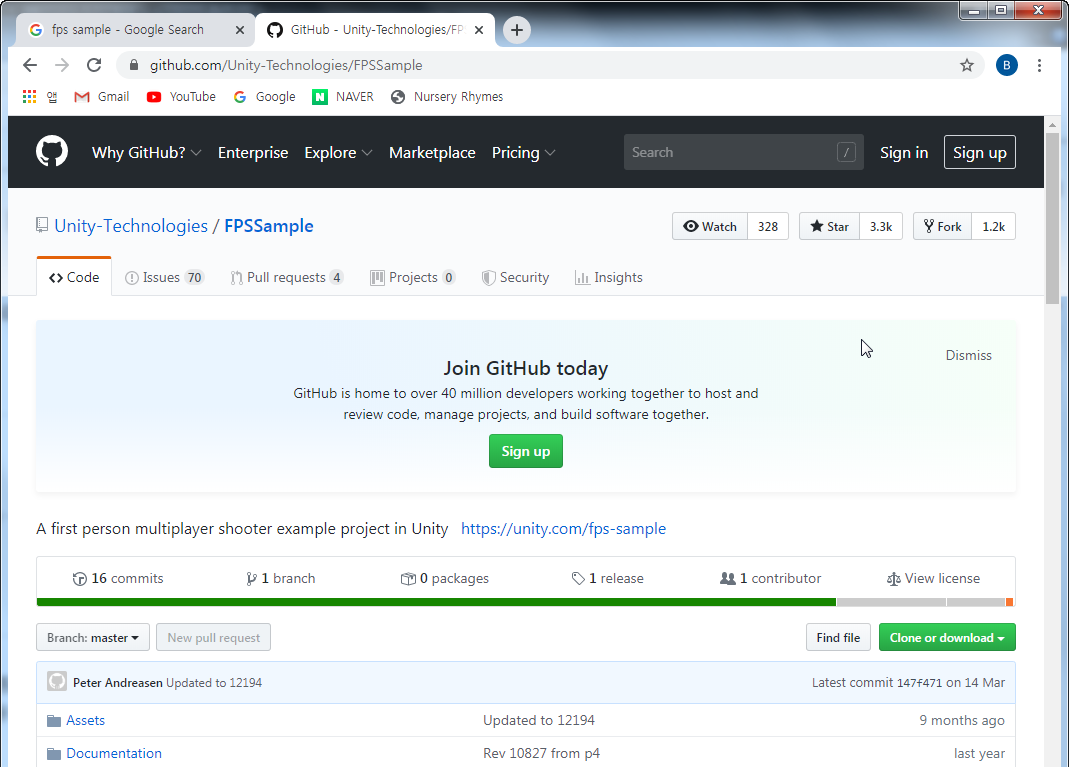This screenshot has height=767, width=1069.
Task: Open the Assets folder
Action: tap(85, 720)
